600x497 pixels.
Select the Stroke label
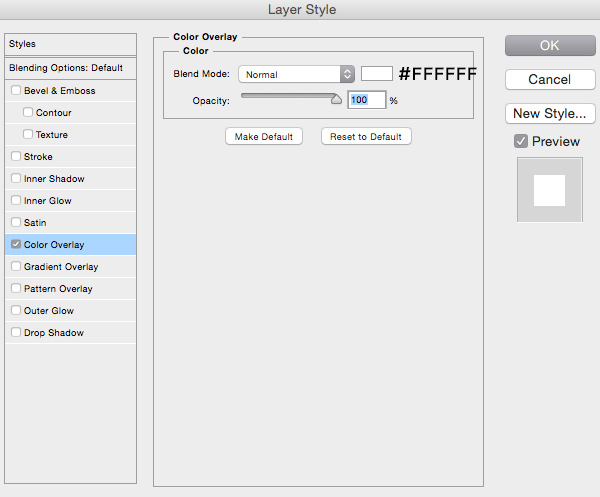point(38,156)
